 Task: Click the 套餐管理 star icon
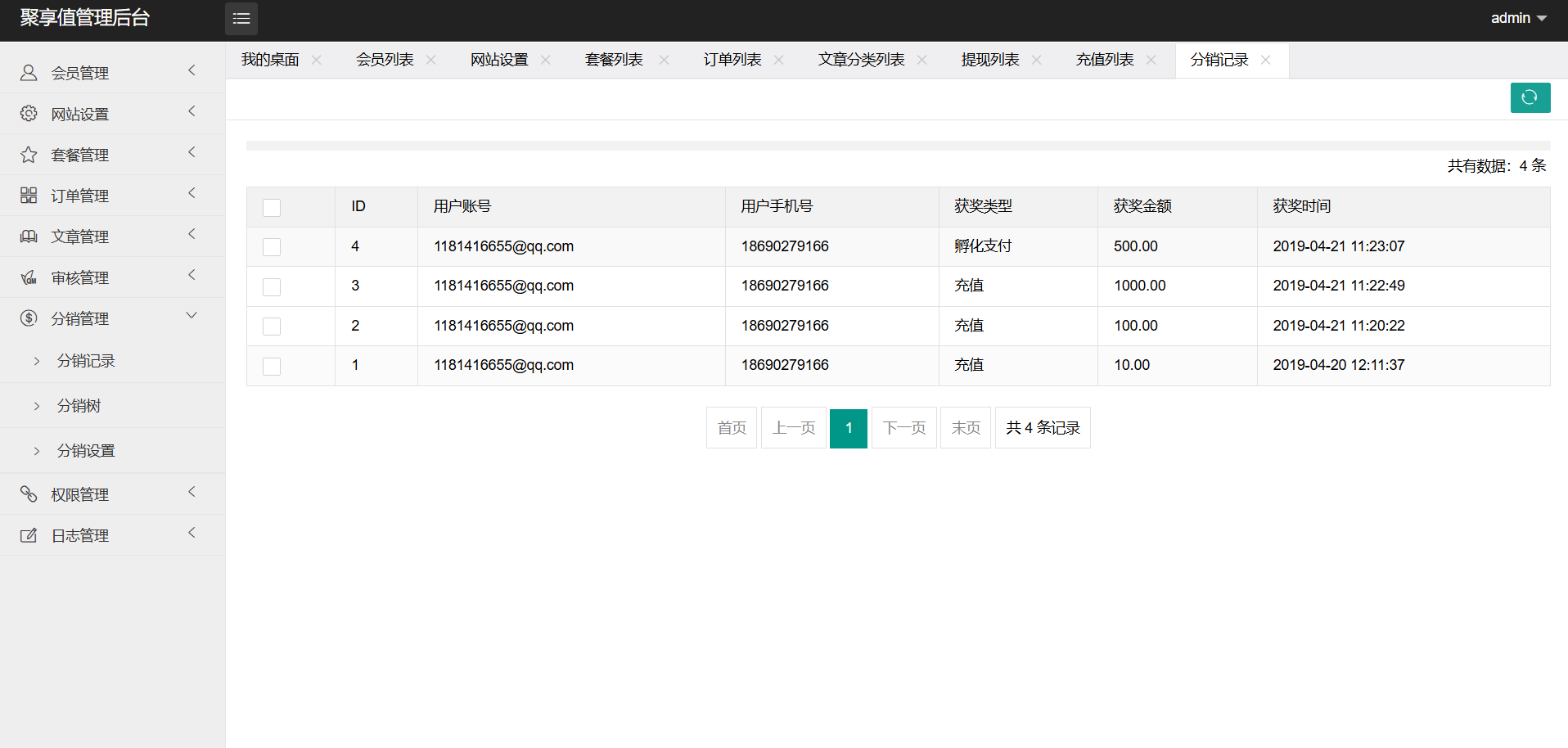pyautogui.click(x=29, y=155)
